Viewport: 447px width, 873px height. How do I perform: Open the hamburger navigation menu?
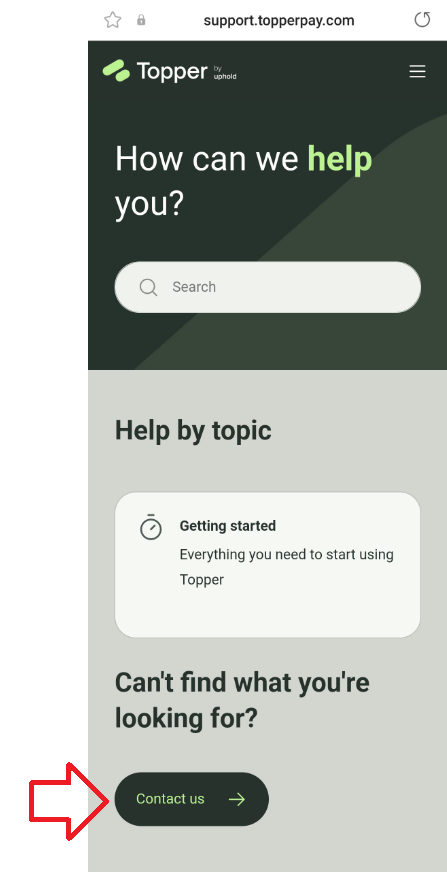(417, 71)
